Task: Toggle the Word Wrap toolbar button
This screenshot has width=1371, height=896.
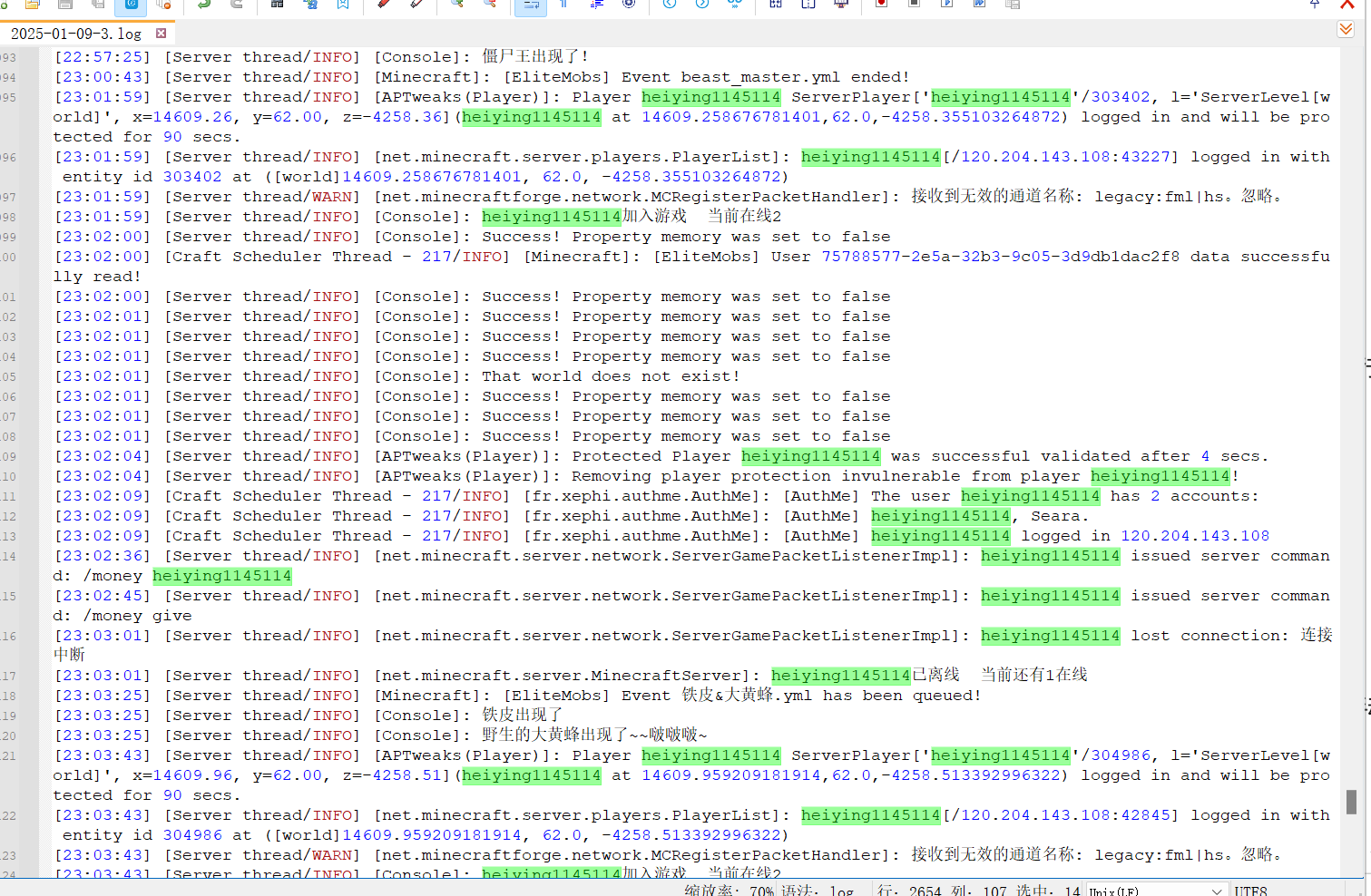Action: pyautogui.click(x=531, y=6)
